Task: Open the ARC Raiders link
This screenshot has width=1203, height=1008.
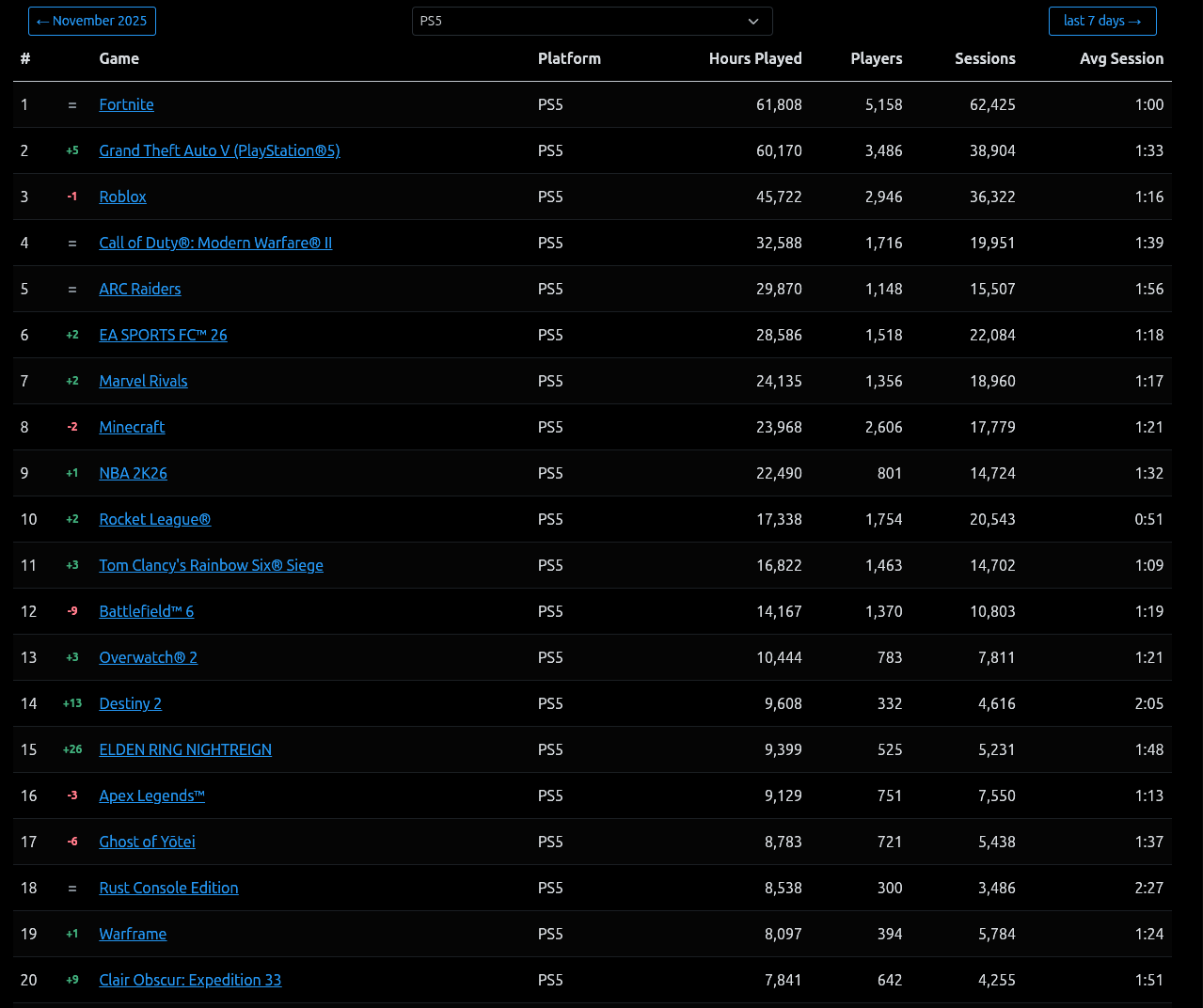Action: pos(140,289)
